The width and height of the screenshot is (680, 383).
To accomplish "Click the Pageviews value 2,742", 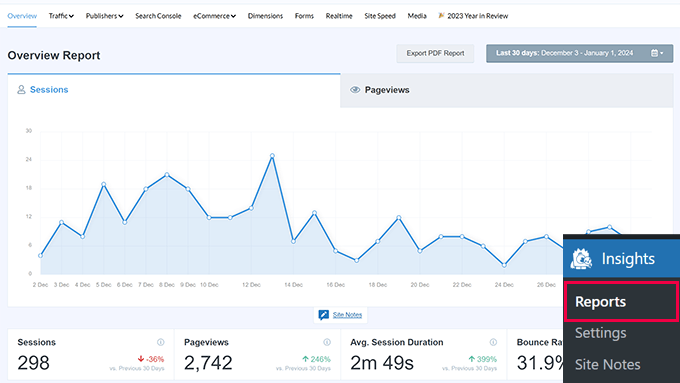I will [208, 363].
